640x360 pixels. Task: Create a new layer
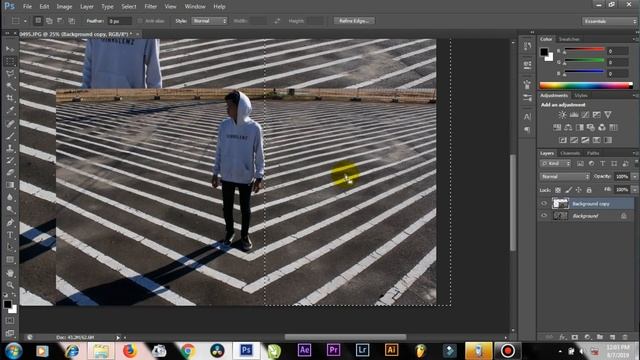(612, 337)
